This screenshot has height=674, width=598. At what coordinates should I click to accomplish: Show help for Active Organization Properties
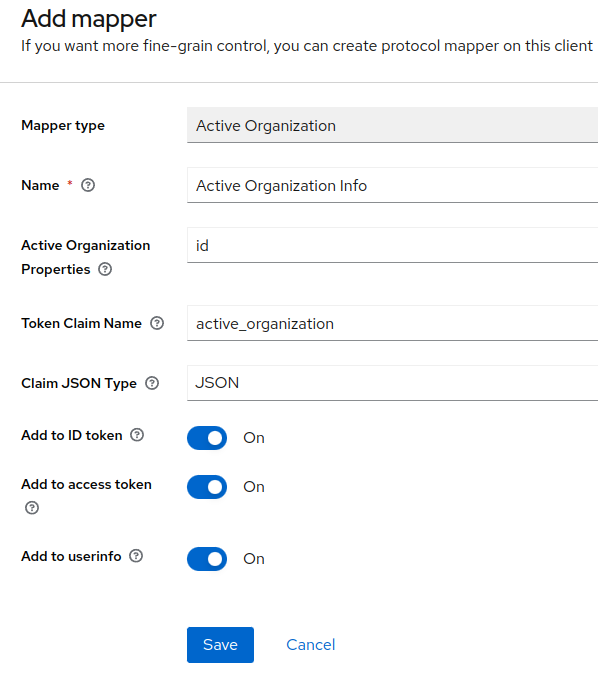tap(105, 269)
